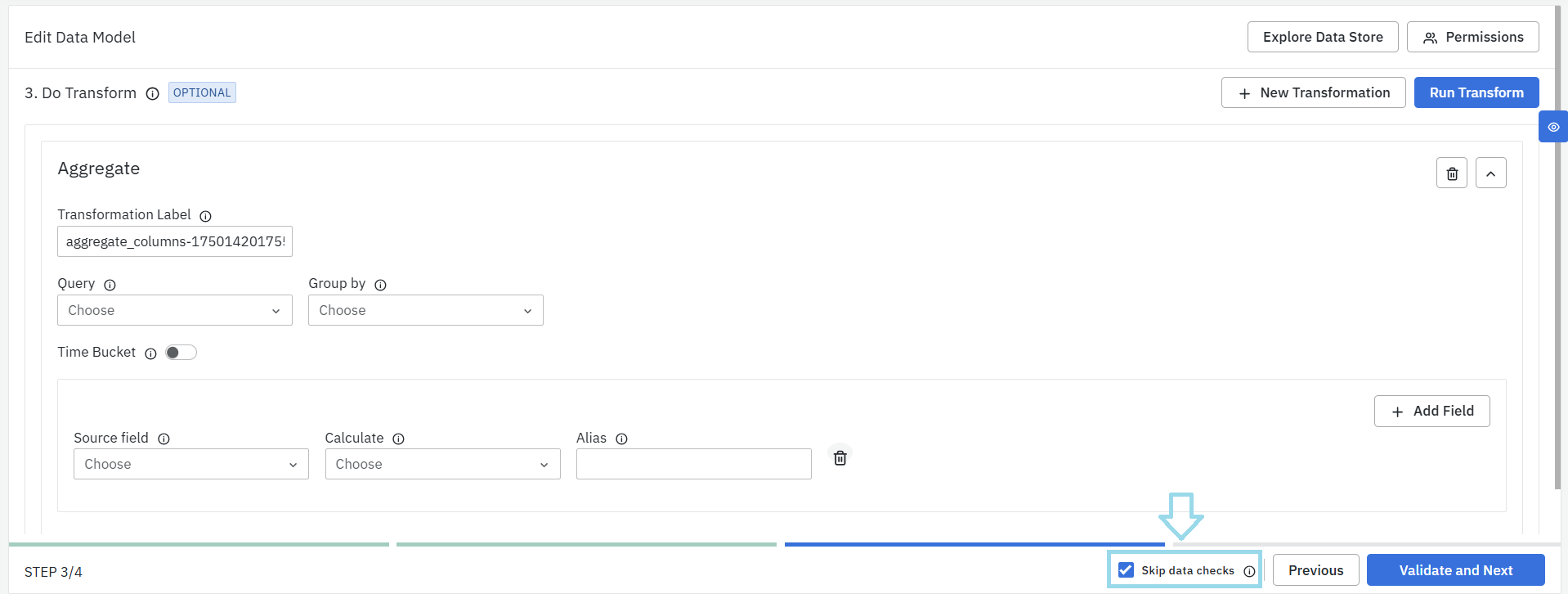This screenshot has height=594, width=1568.
Task: Click the blue eye preview icon
Action: click(x=1552, y=128)
